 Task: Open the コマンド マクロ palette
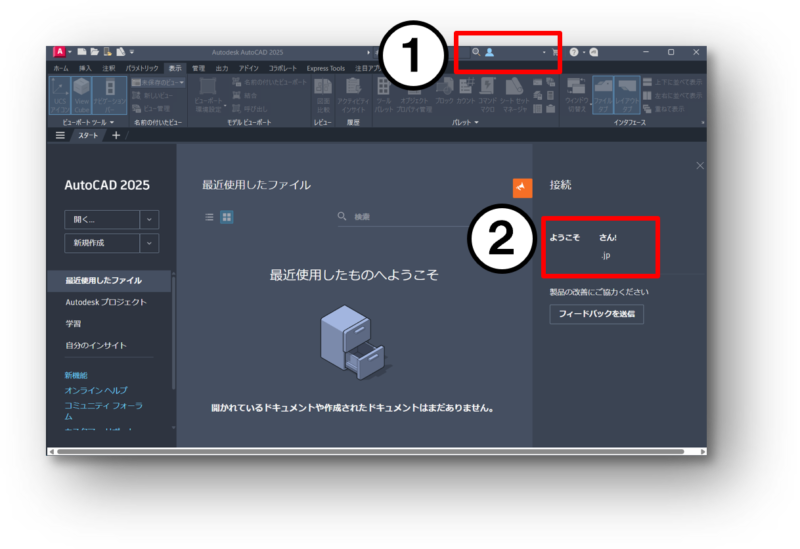pyautogui.click(x=487, y=96)
